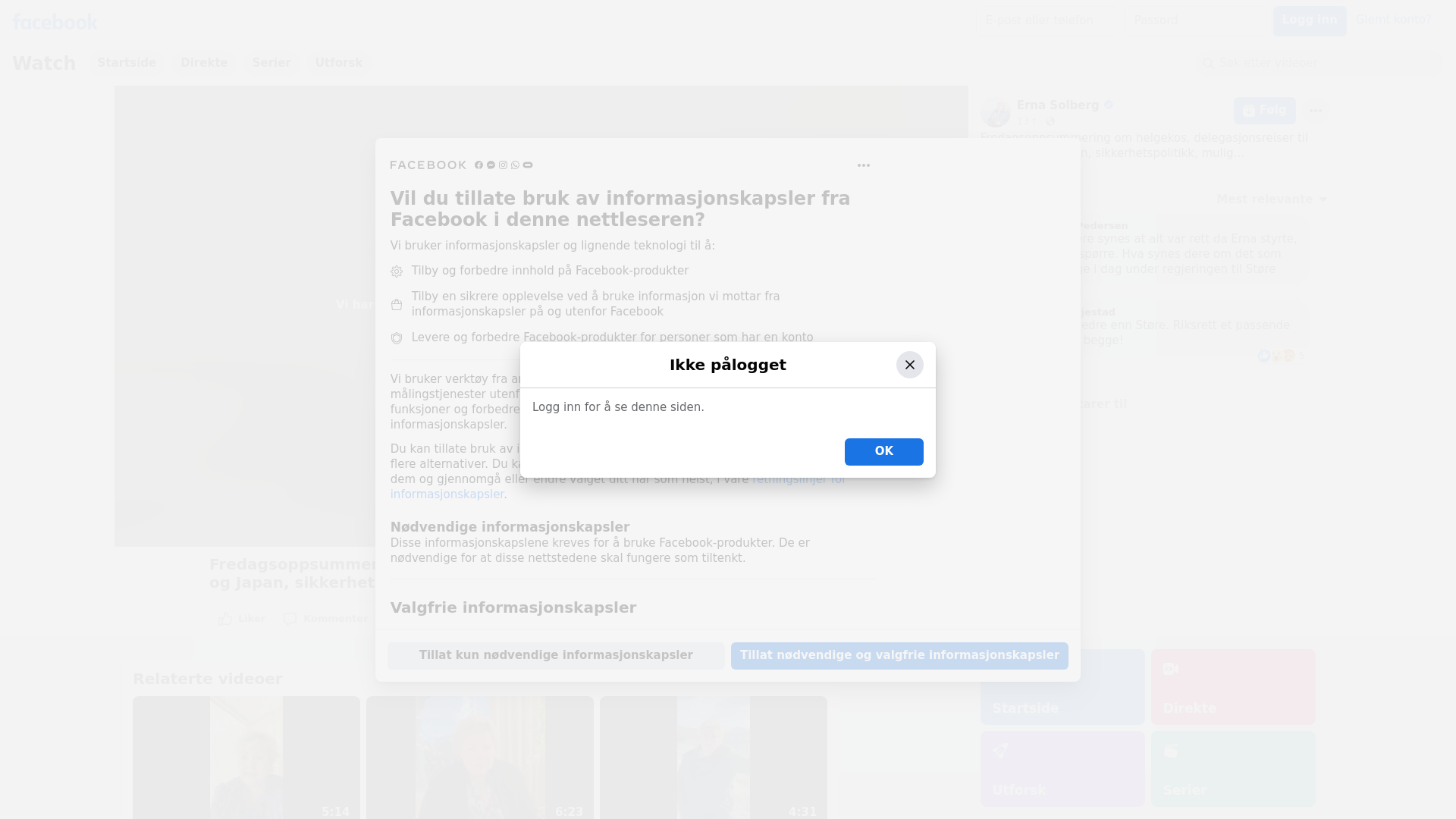Viewport: 1456px width, 819px height.
Task: Click the video search field
Action: tap(1319, 63)
